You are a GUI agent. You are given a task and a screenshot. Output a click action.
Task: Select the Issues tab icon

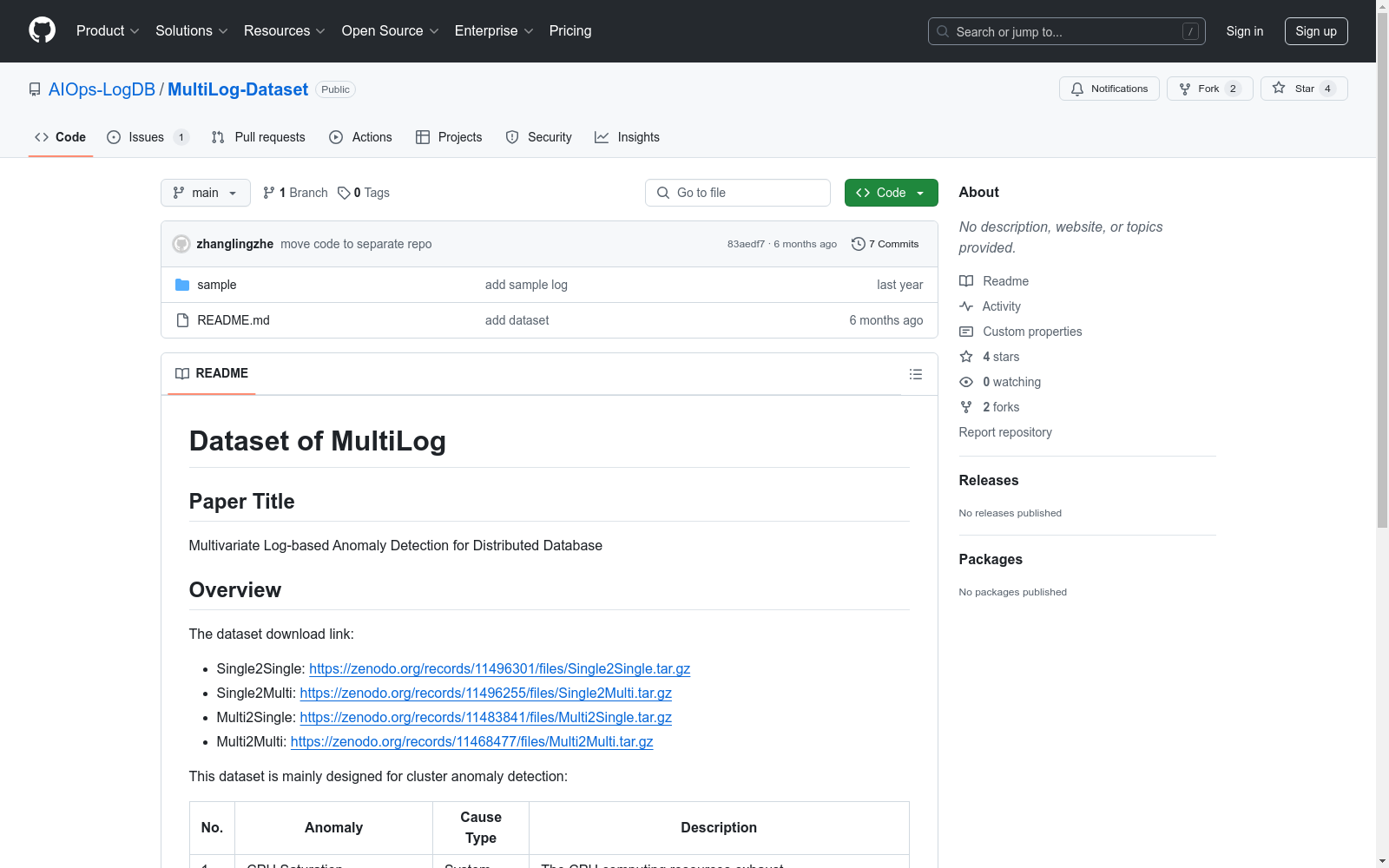(114, 136)
